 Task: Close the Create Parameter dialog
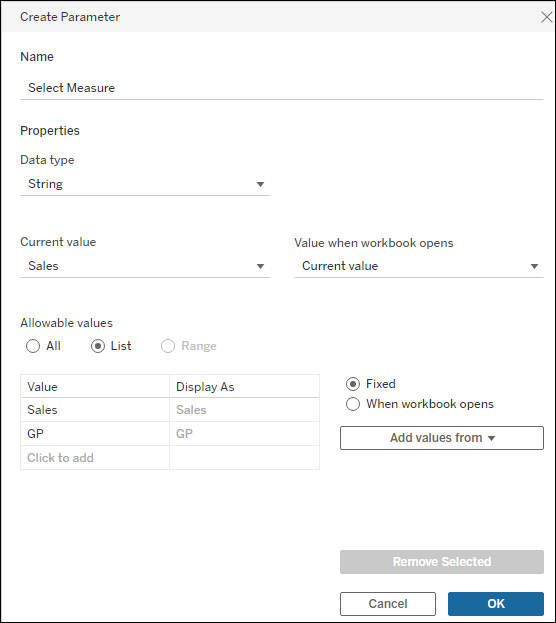547,17
